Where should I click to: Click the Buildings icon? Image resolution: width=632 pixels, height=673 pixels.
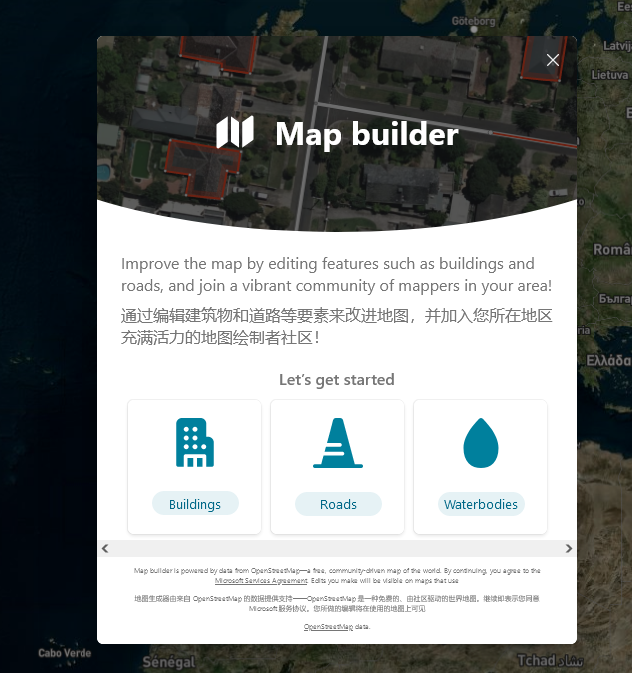pyautogui.click(x=194, y=443)
